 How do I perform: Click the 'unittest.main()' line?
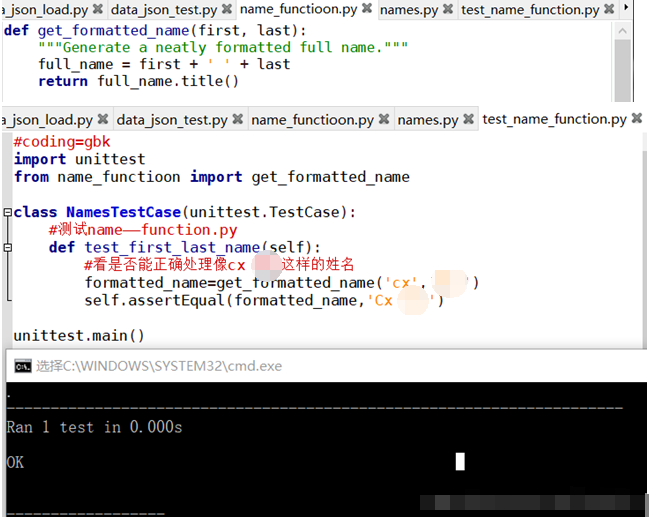click(79, 335)
